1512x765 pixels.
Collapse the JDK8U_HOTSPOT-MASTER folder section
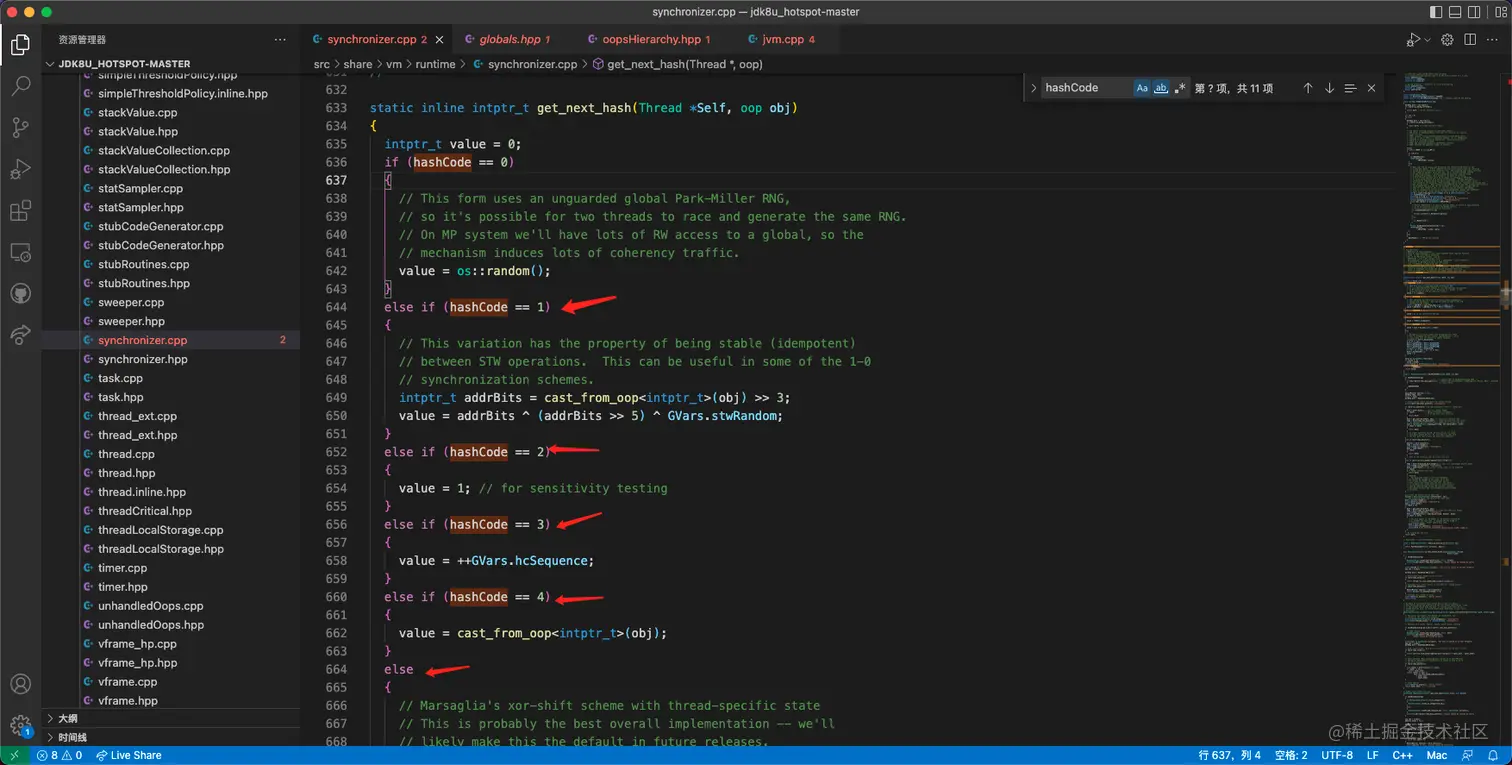[124, 63]
